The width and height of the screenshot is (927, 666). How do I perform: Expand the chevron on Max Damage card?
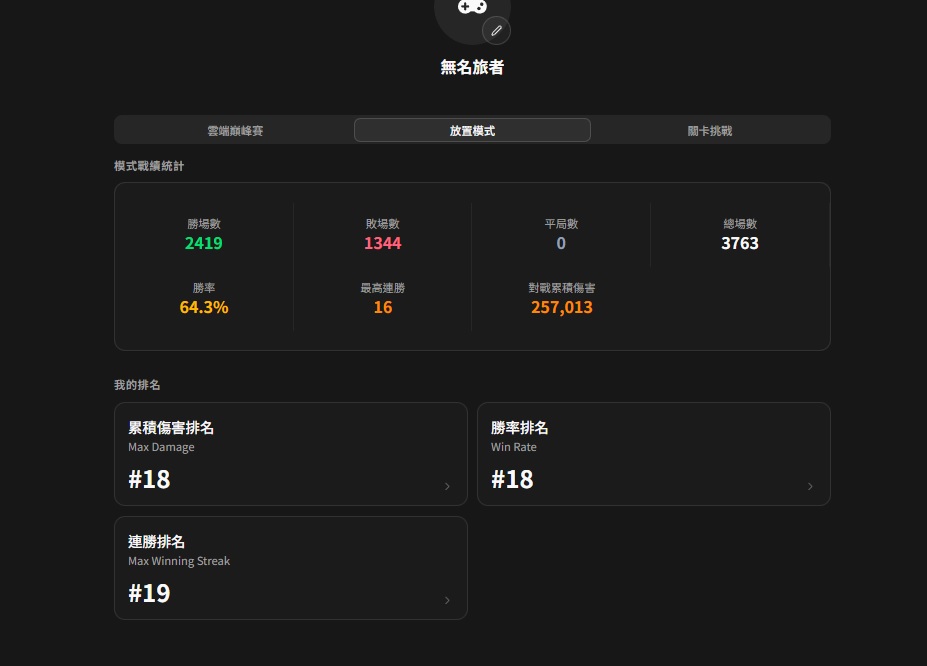click(447, 486)
